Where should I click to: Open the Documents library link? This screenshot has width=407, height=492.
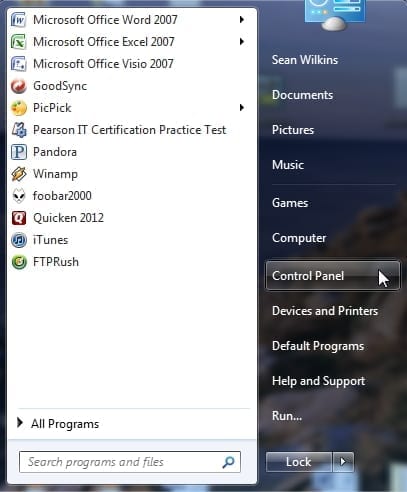tap(302, 95)
